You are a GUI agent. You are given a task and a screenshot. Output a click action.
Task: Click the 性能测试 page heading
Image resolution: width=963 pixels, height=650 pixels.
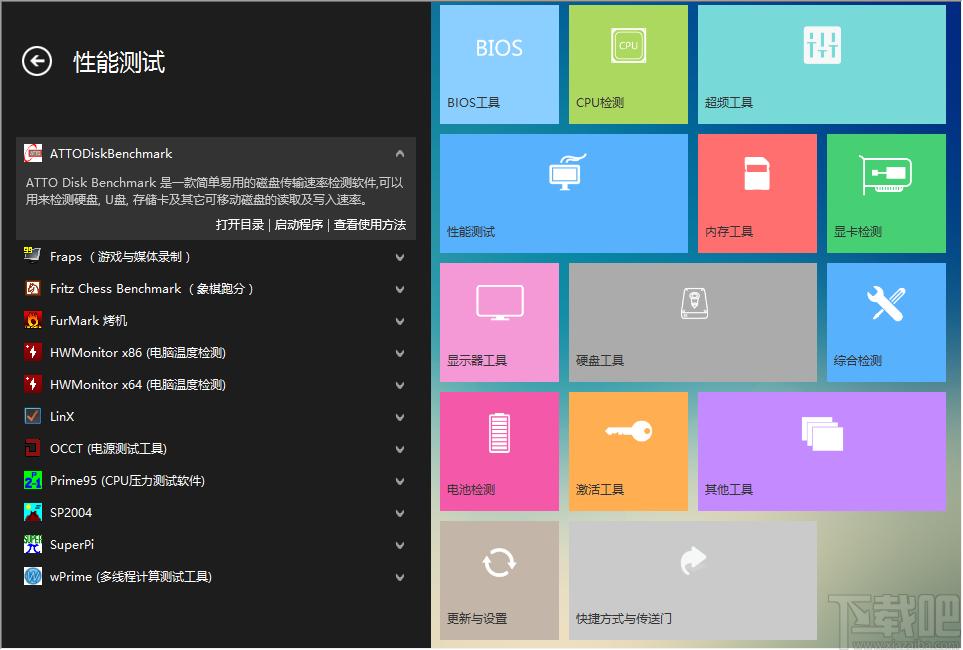(x=119, y=62)
